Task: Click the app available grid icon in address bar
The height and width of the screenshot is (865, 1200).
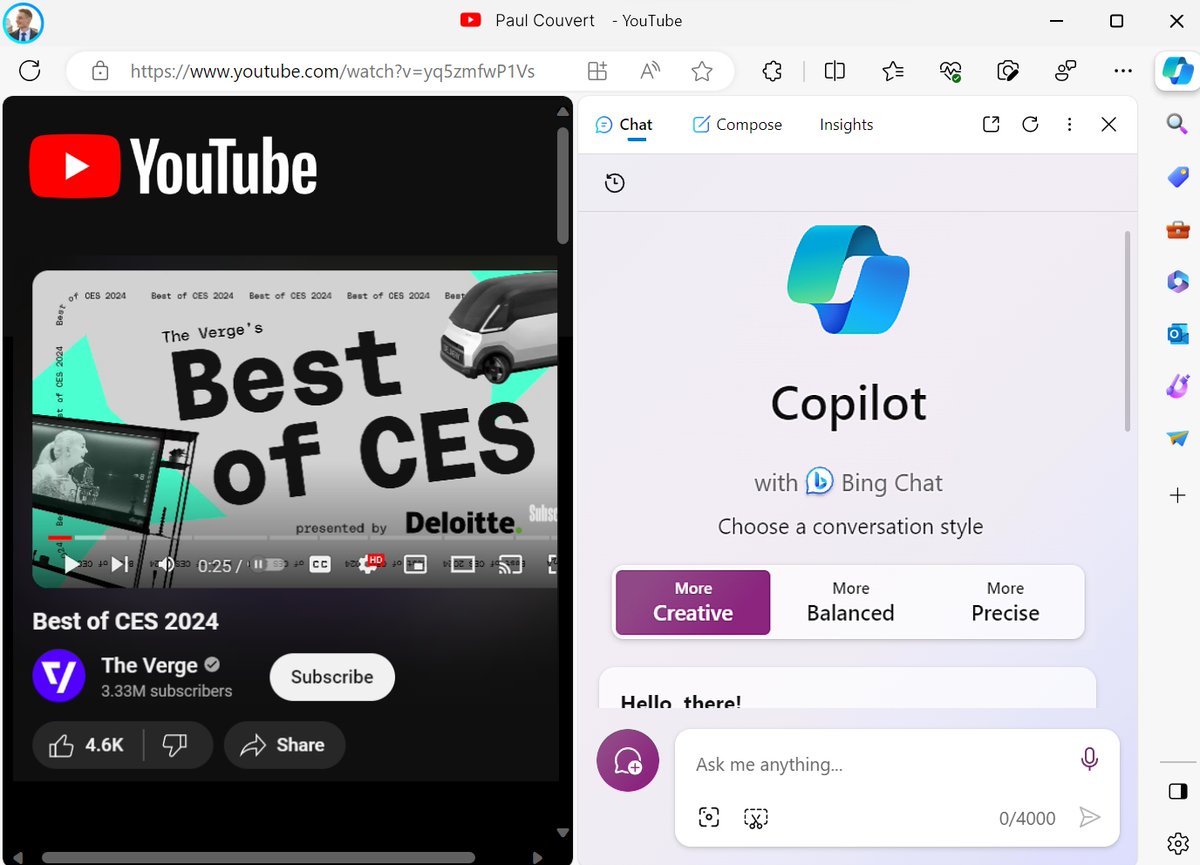Action: click(597, 71)
